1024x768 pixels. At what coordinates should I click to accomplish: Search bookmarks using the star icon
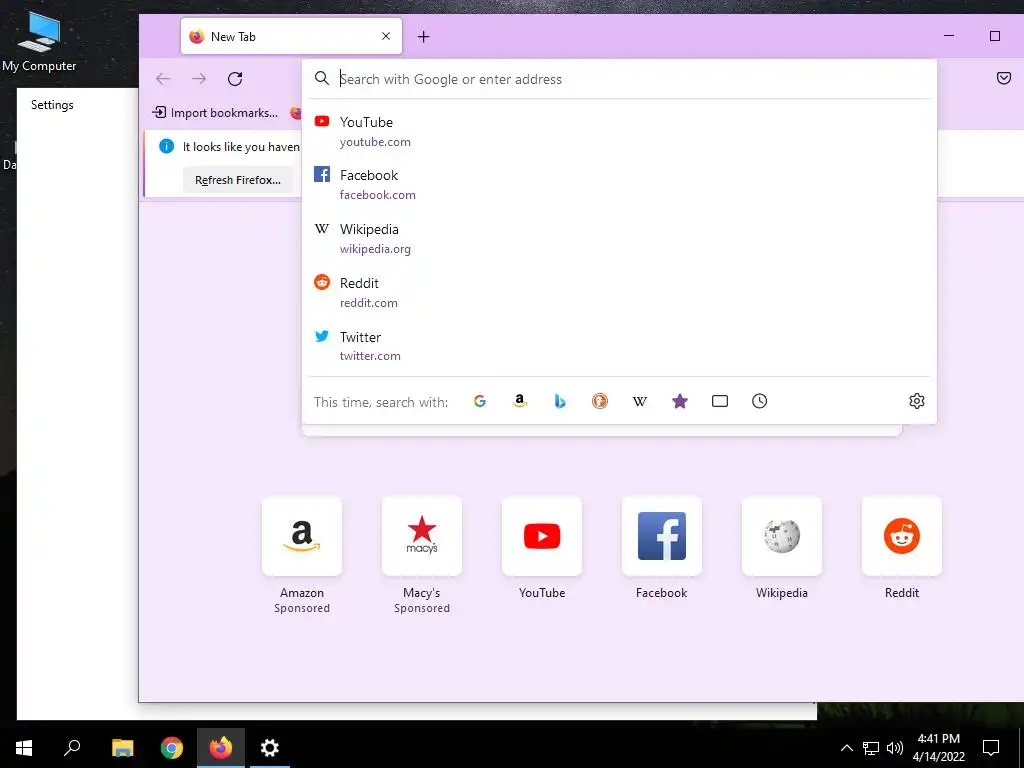pos(680,401)
